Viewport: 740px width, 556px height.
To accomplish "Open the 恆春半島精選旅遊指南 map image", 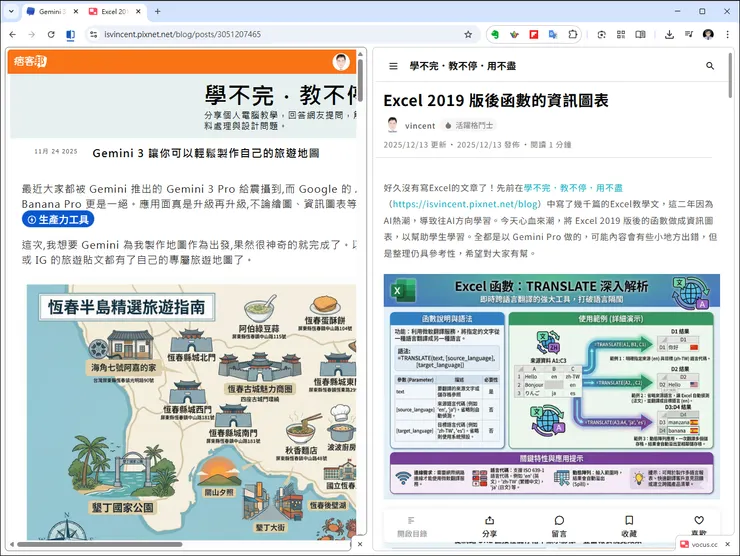I will 191,412.
